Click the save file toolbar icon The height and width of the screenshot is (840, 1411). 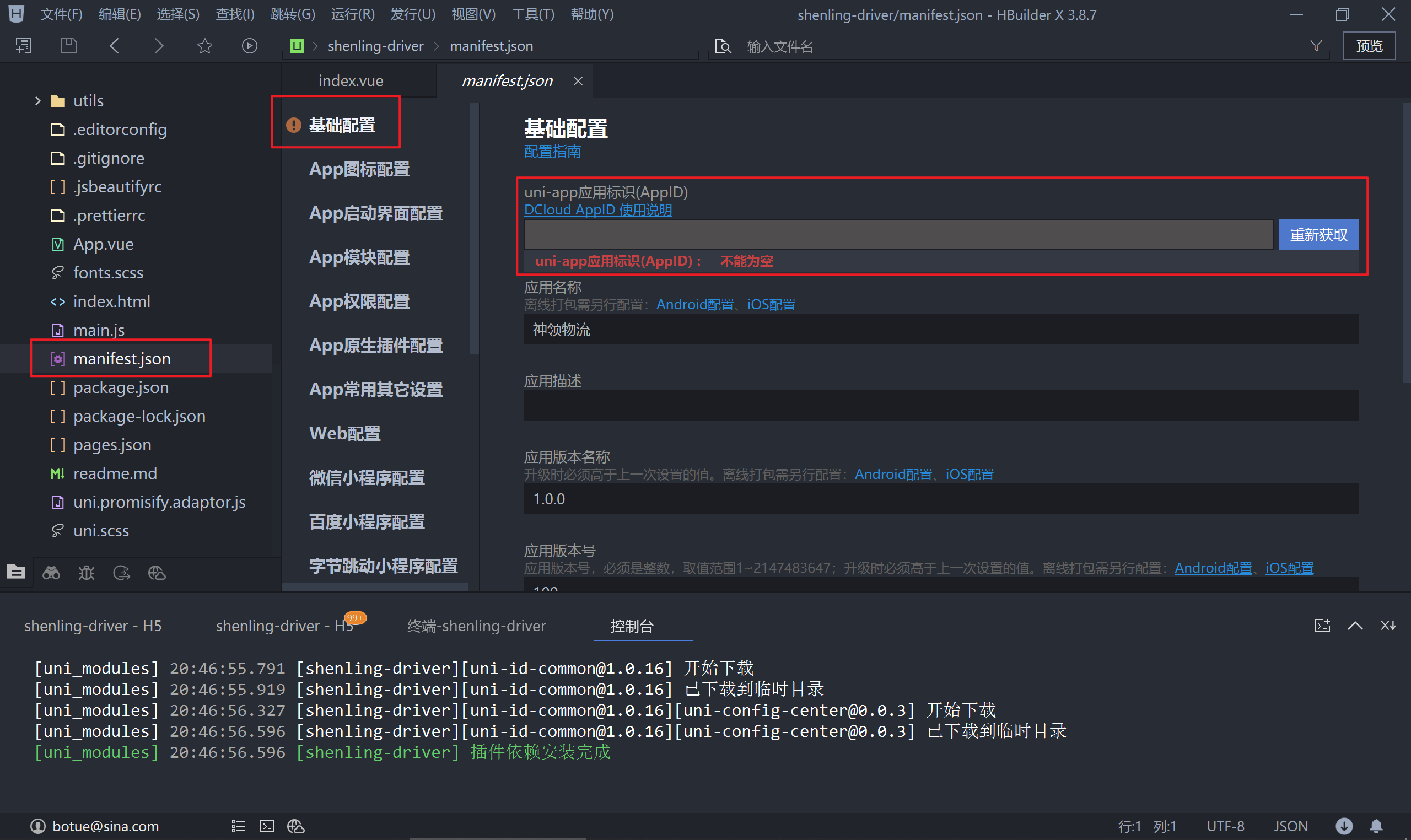point(68,46)
